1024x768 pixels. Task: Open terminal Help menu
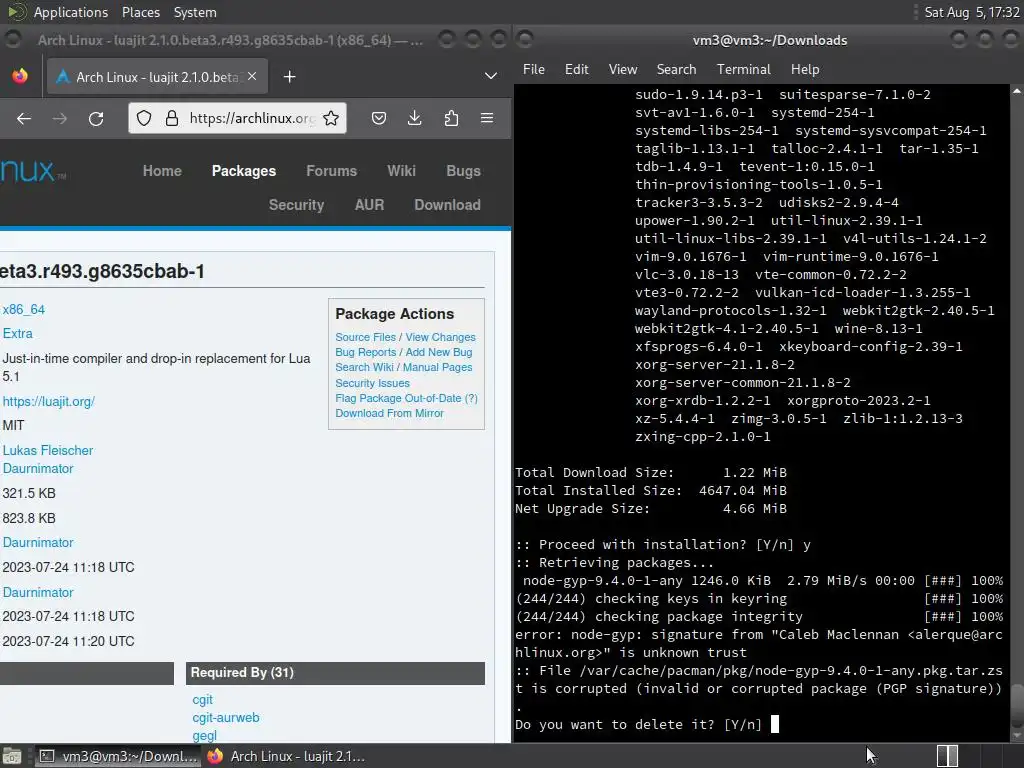[x=805, y=69]
